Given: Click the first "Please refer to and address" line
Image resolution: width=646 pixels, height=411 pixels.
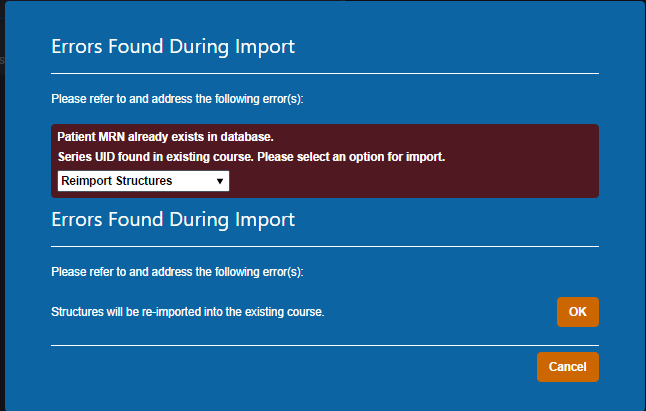Looking at the screenshot, I should point(177,99).
